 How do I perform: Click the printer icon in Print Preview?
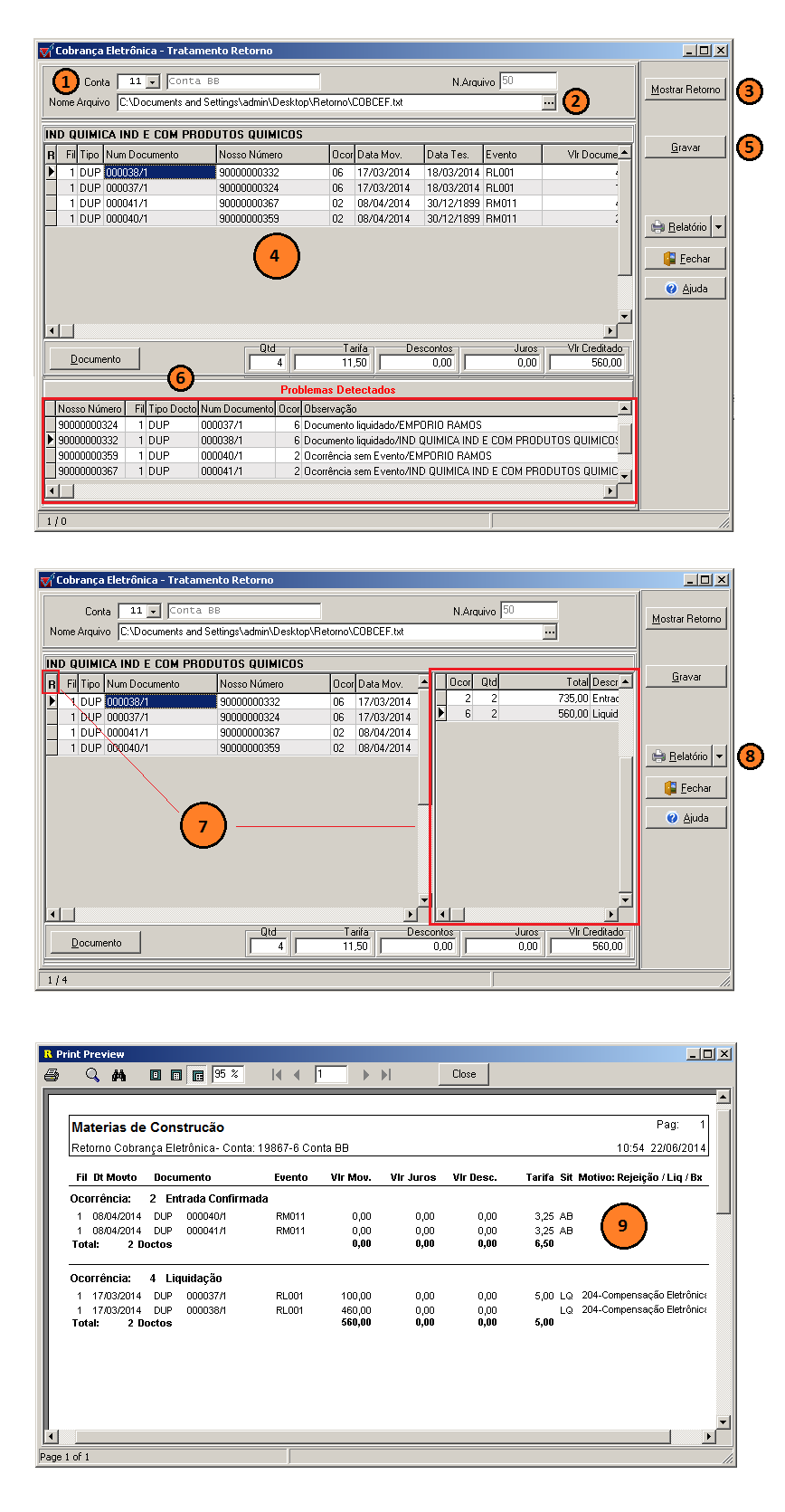coord(52,1074)
